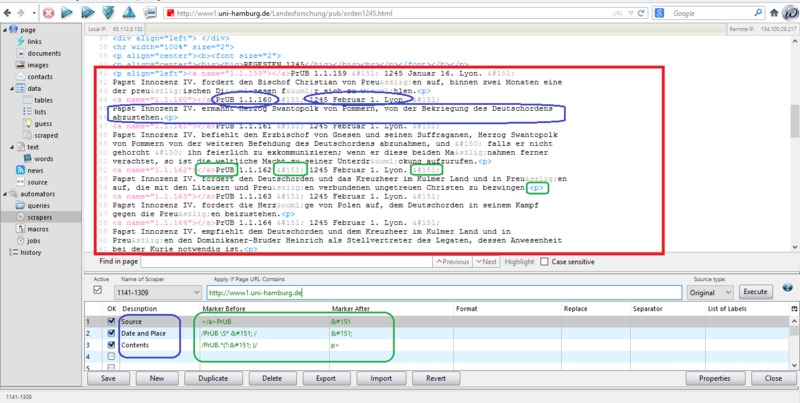Click the Import button
This screenshot has height=403, width=800.
click(x=381, y=379)
